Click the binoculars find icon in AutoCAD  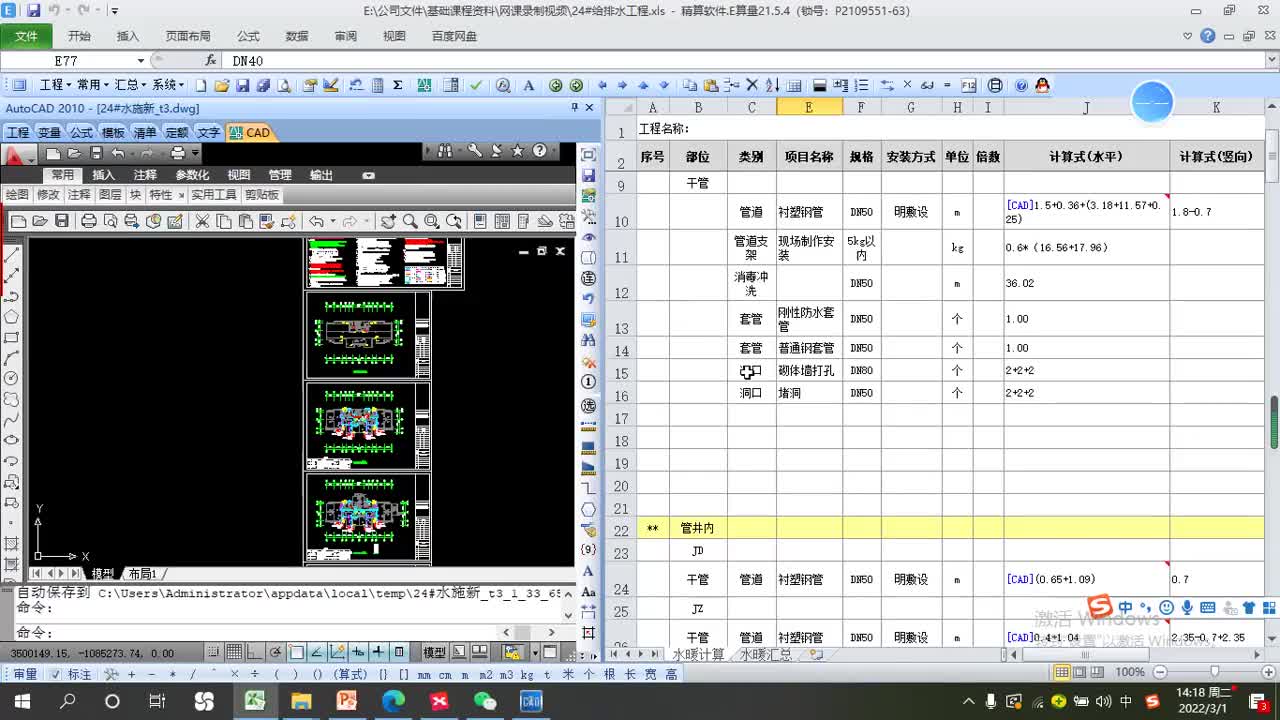click(445, 151)
